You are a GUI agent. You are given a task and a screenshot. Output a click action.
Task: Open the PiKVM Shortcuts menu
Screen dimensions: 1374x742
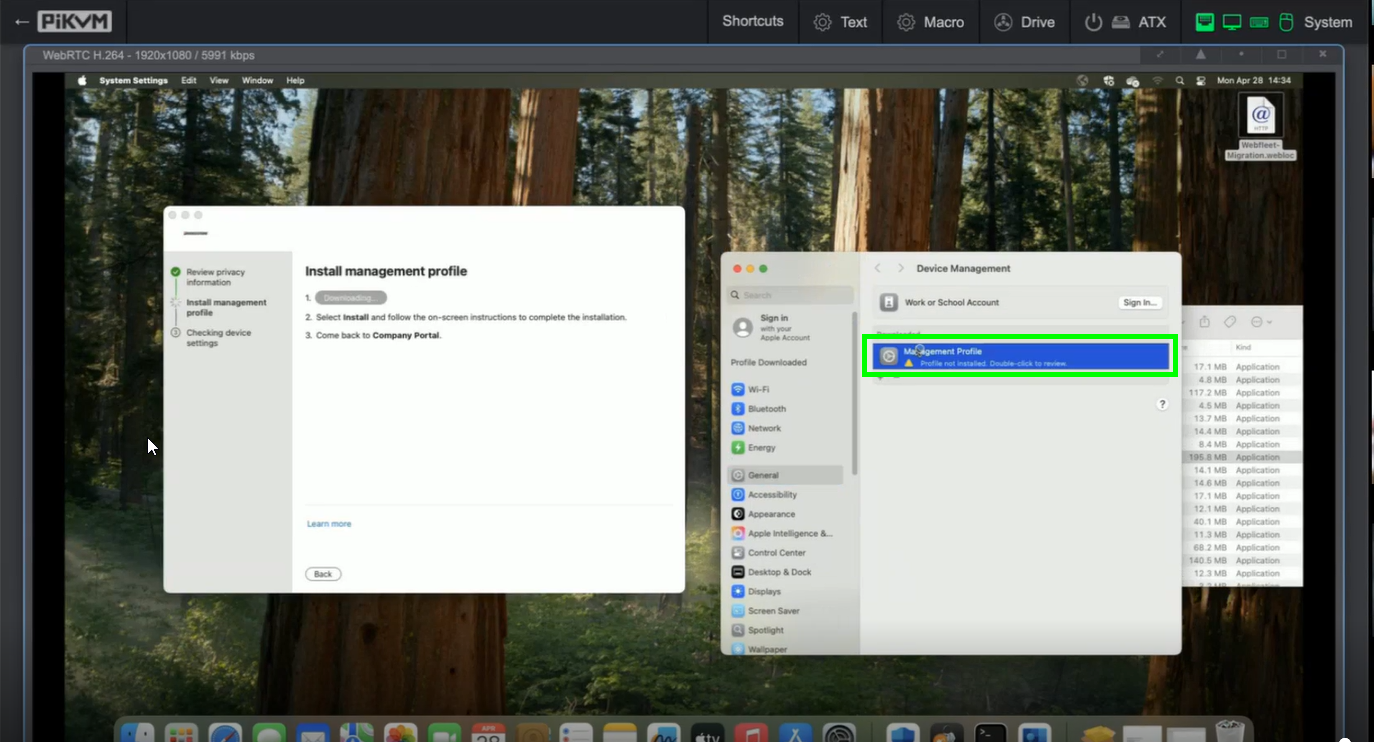[753, 22]
